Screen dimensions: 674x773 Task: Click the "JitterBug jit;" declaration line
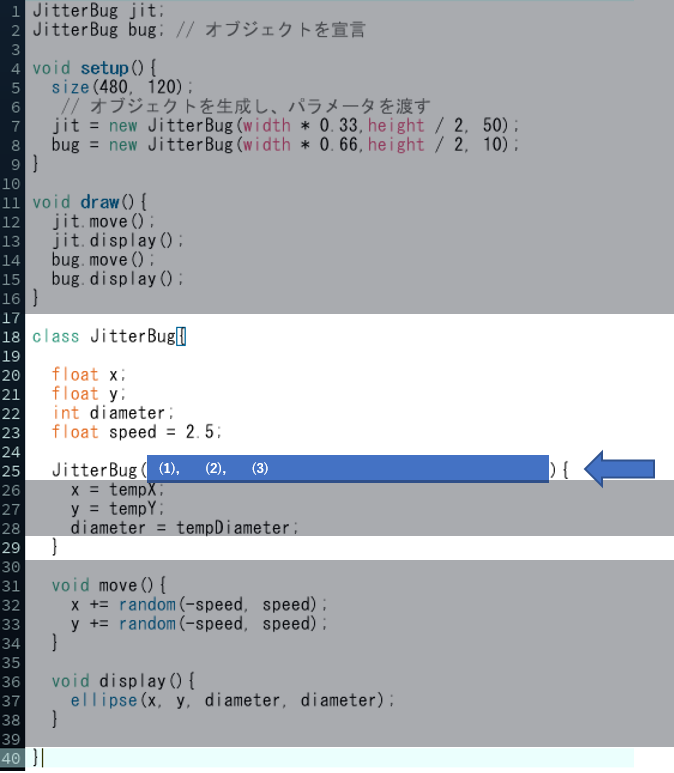(99, 11)
